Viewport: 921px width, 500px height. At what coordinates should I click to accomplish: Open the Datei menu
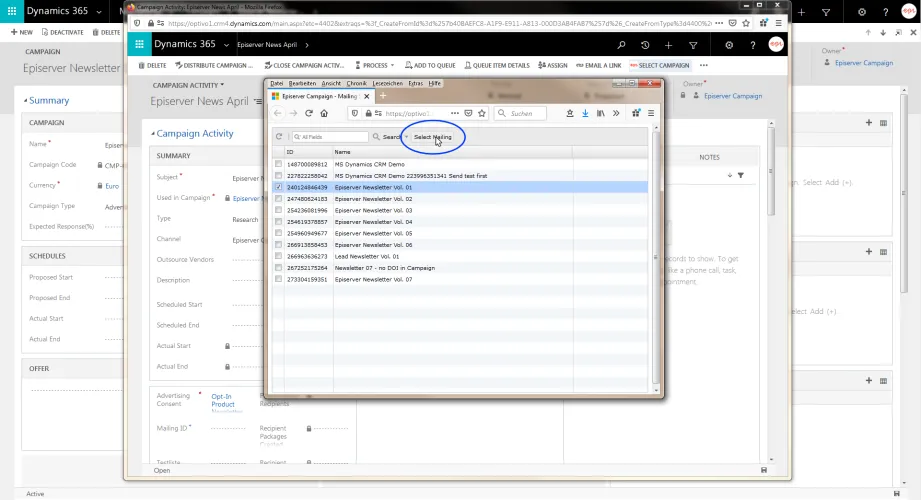point(277,83)
